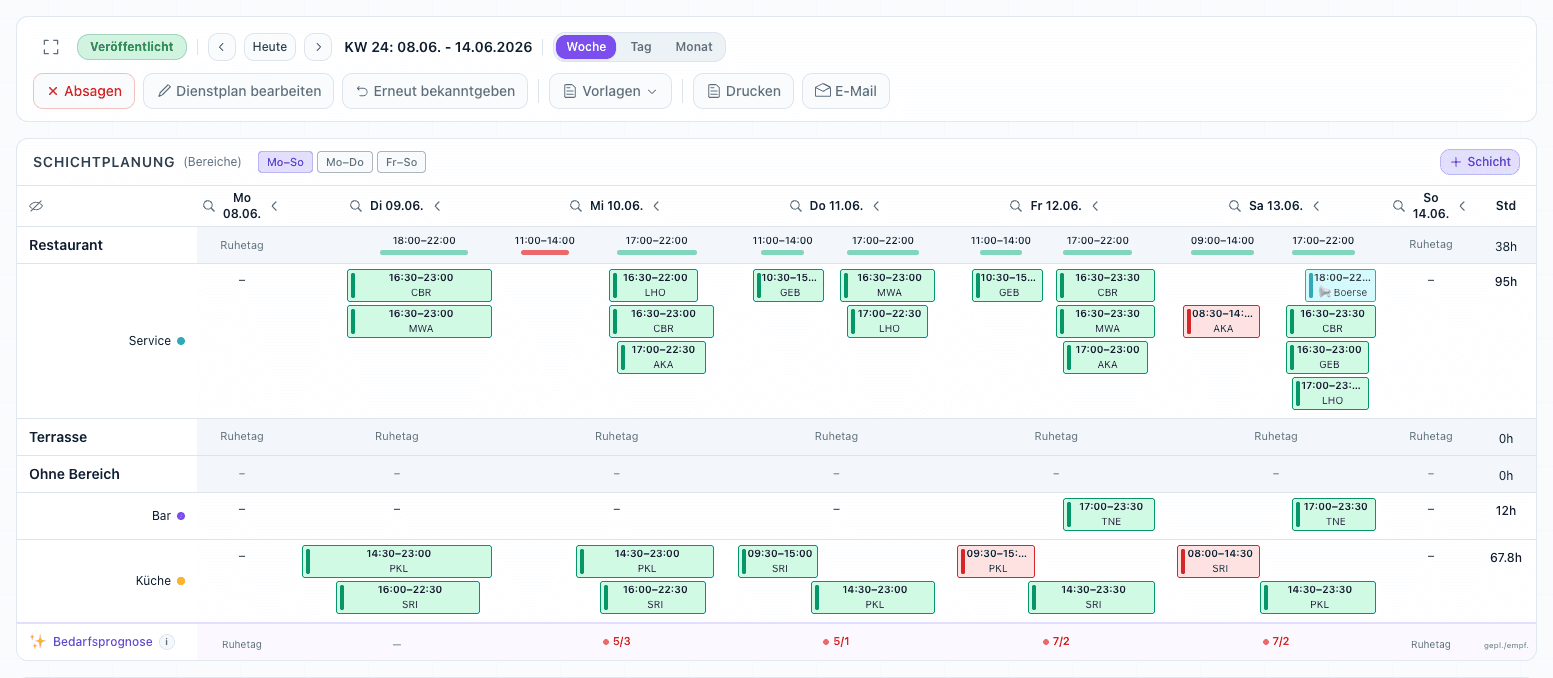The width and height of the screenshot is (1553, 678).
Task: Enter fullscreen mode with the expand icon
Action: pos(51,47)
